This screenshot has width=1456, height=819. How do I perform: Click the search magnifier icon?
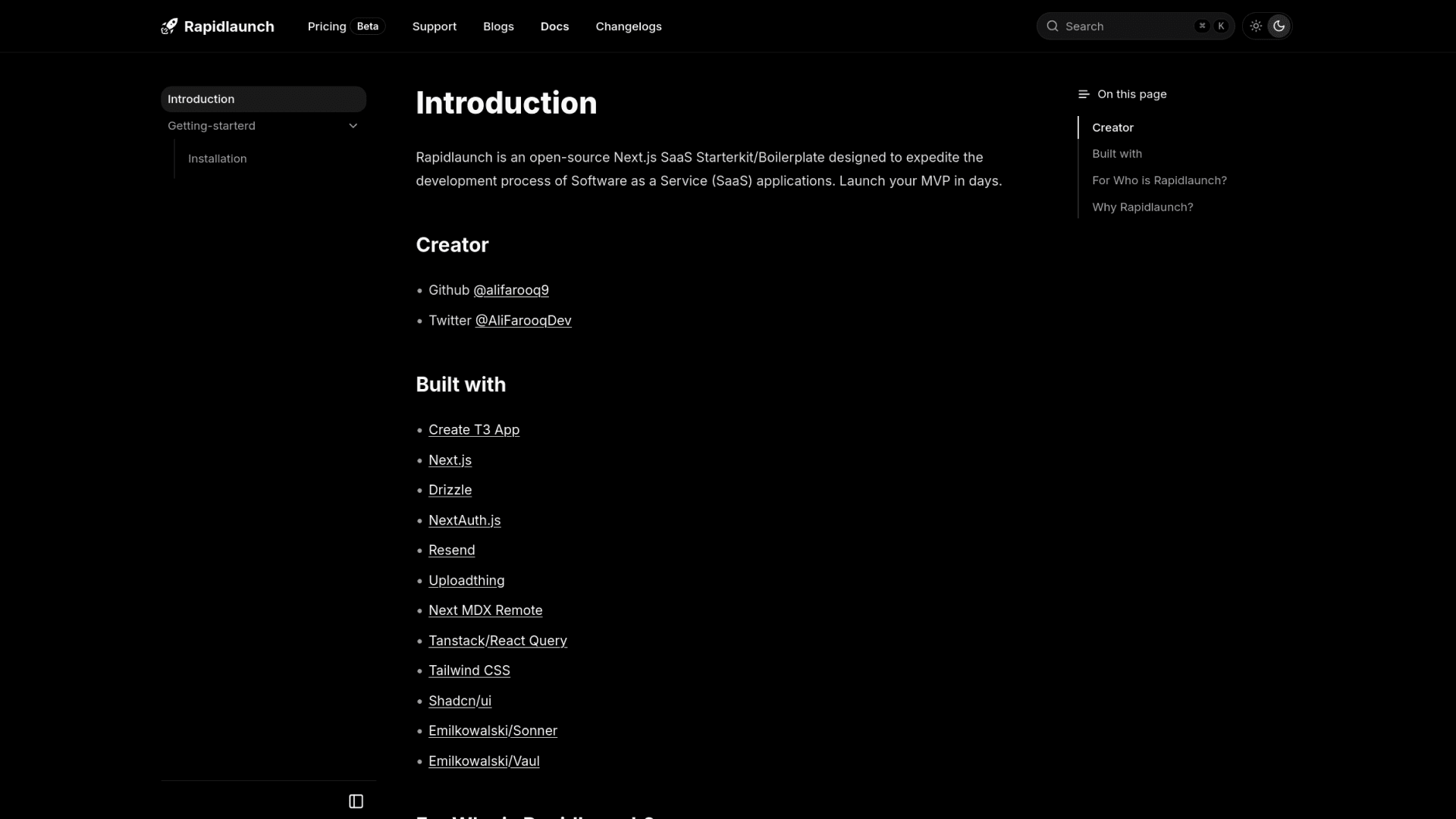coord(1053,27)
